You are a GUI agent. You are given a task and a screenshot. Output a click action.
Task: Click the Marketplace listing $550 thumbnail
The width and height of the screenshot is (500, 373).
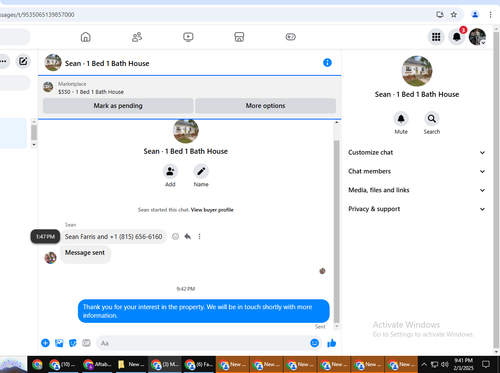click(48, 87)
